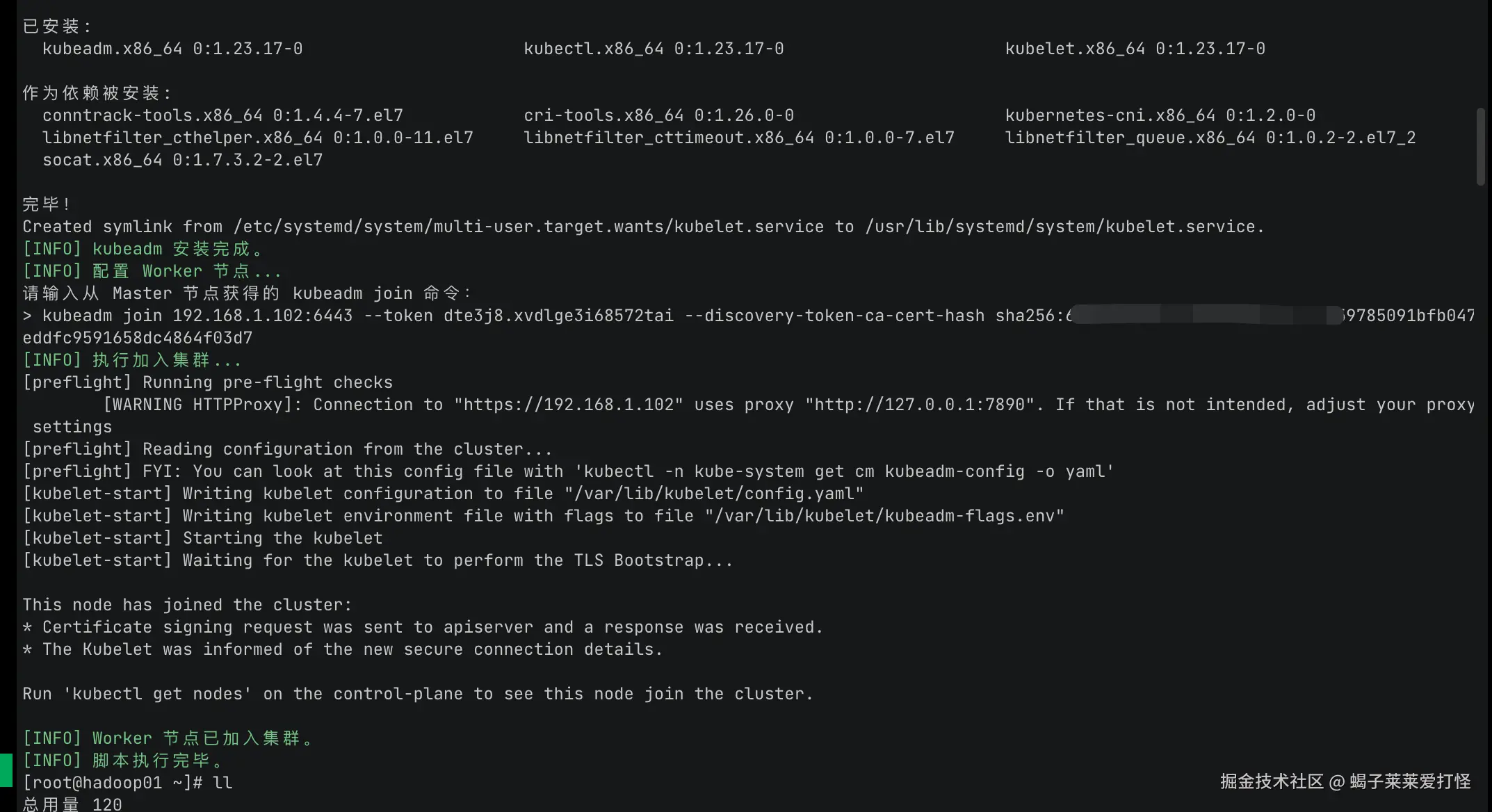Click the kubelet.x86_64 package entry
The width and height of the screenshot is (1492, 812).
coord(1075,49)
